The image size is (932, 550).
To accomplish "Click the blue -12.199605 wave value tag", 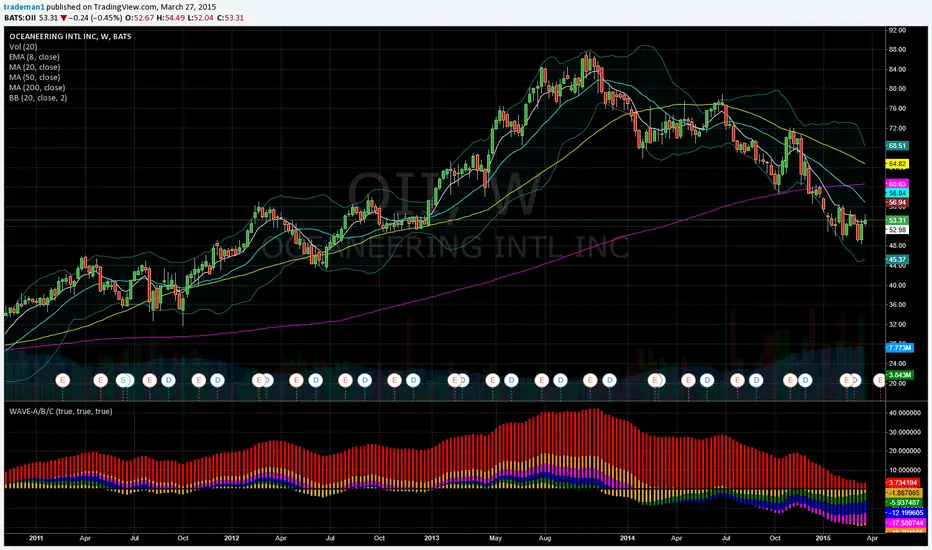I will (905, 513).
